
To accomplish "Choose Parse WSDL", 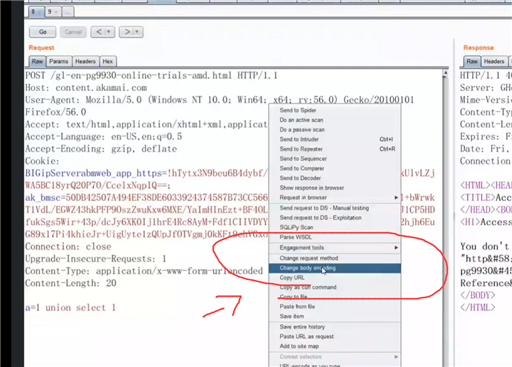I will [335, 237].
